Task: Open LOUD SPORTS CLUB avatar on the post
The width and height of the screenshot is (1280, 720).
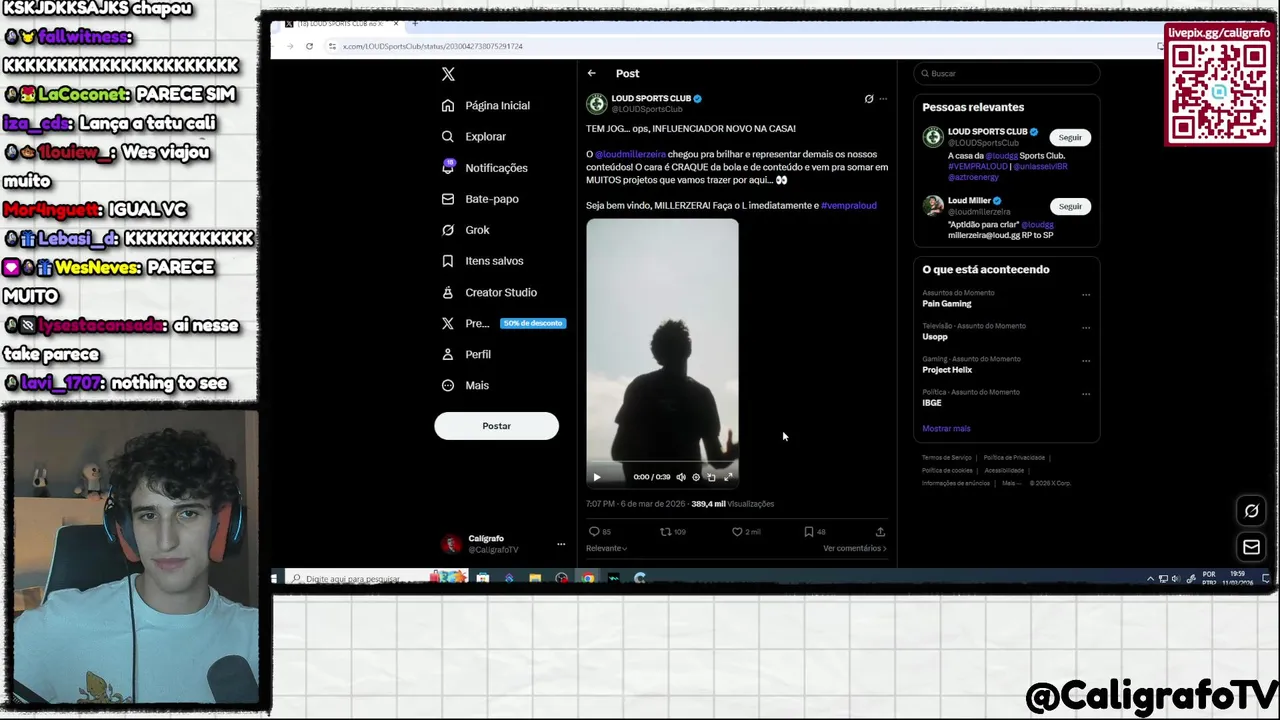Action: click(x=596, y=103)
